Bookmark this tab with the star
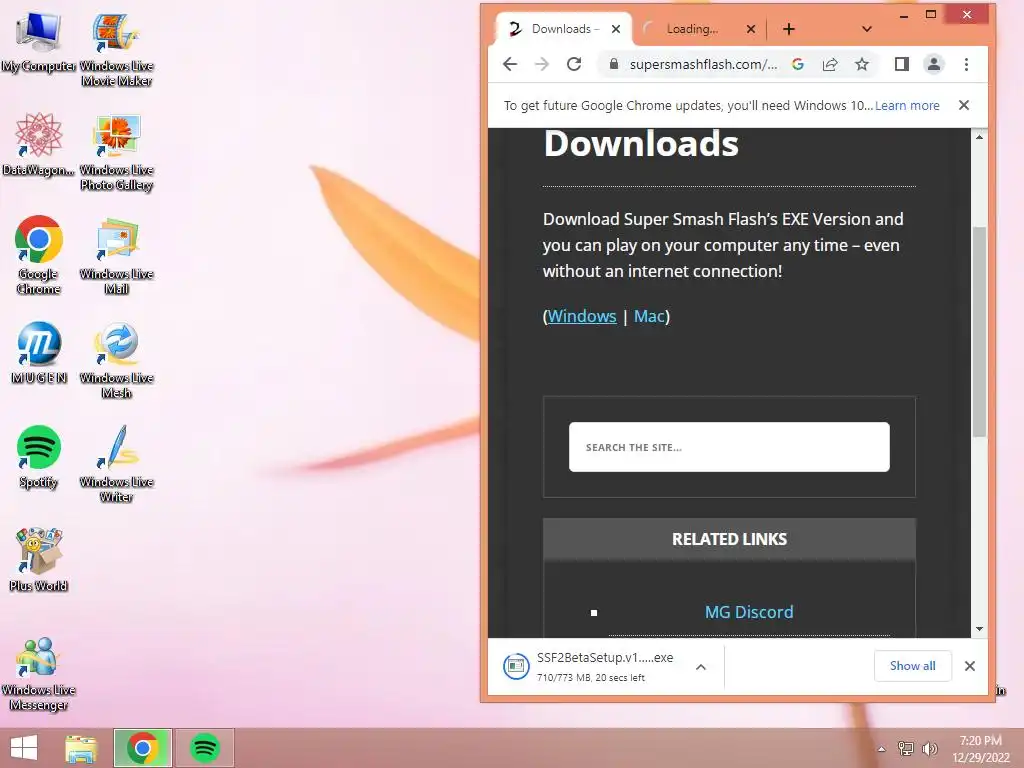The width and height of the screenshot is (1024, 768). (862, 64)
